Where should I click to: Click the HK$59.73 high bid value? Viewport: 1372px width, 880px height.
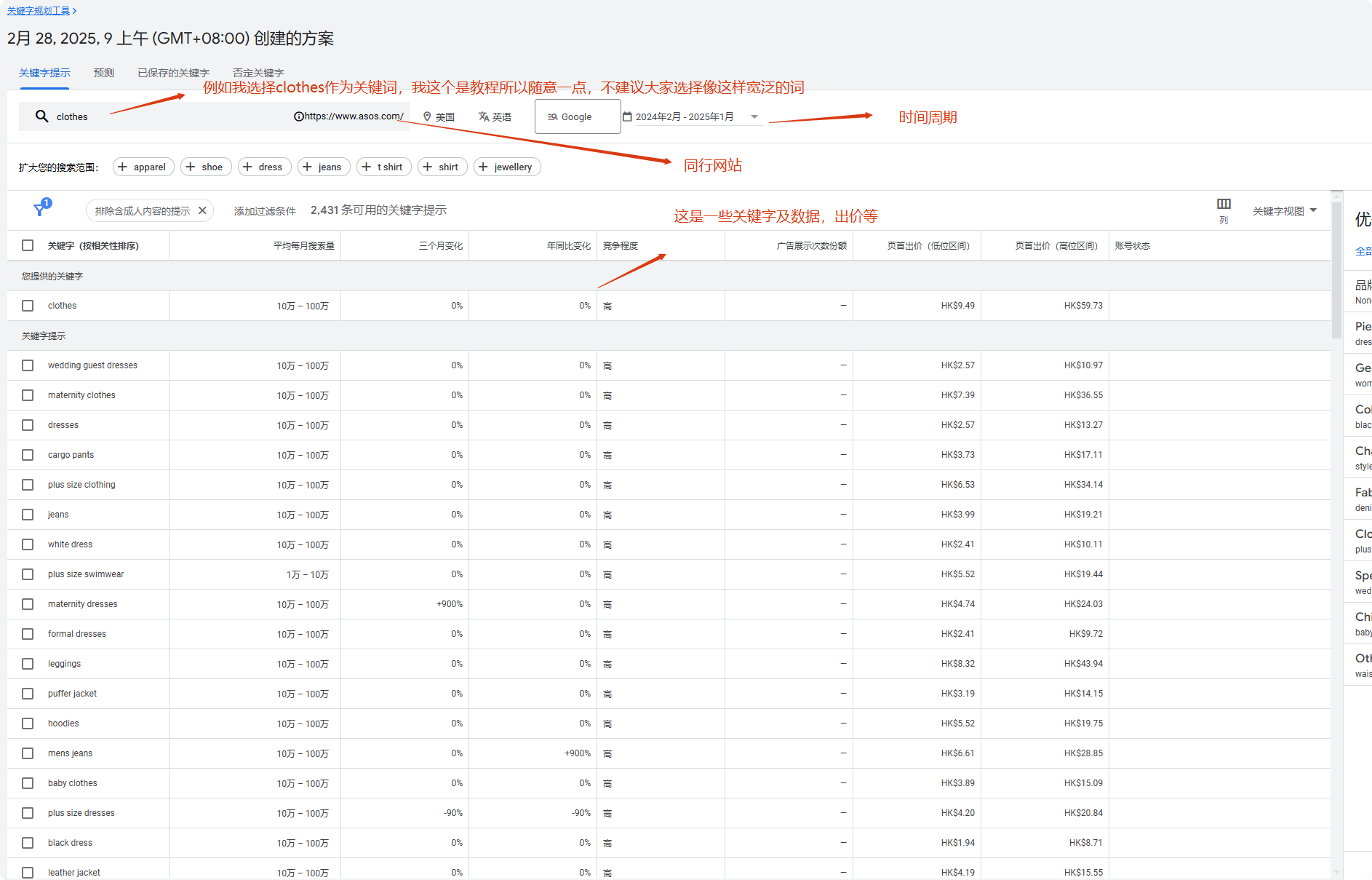1083,306
